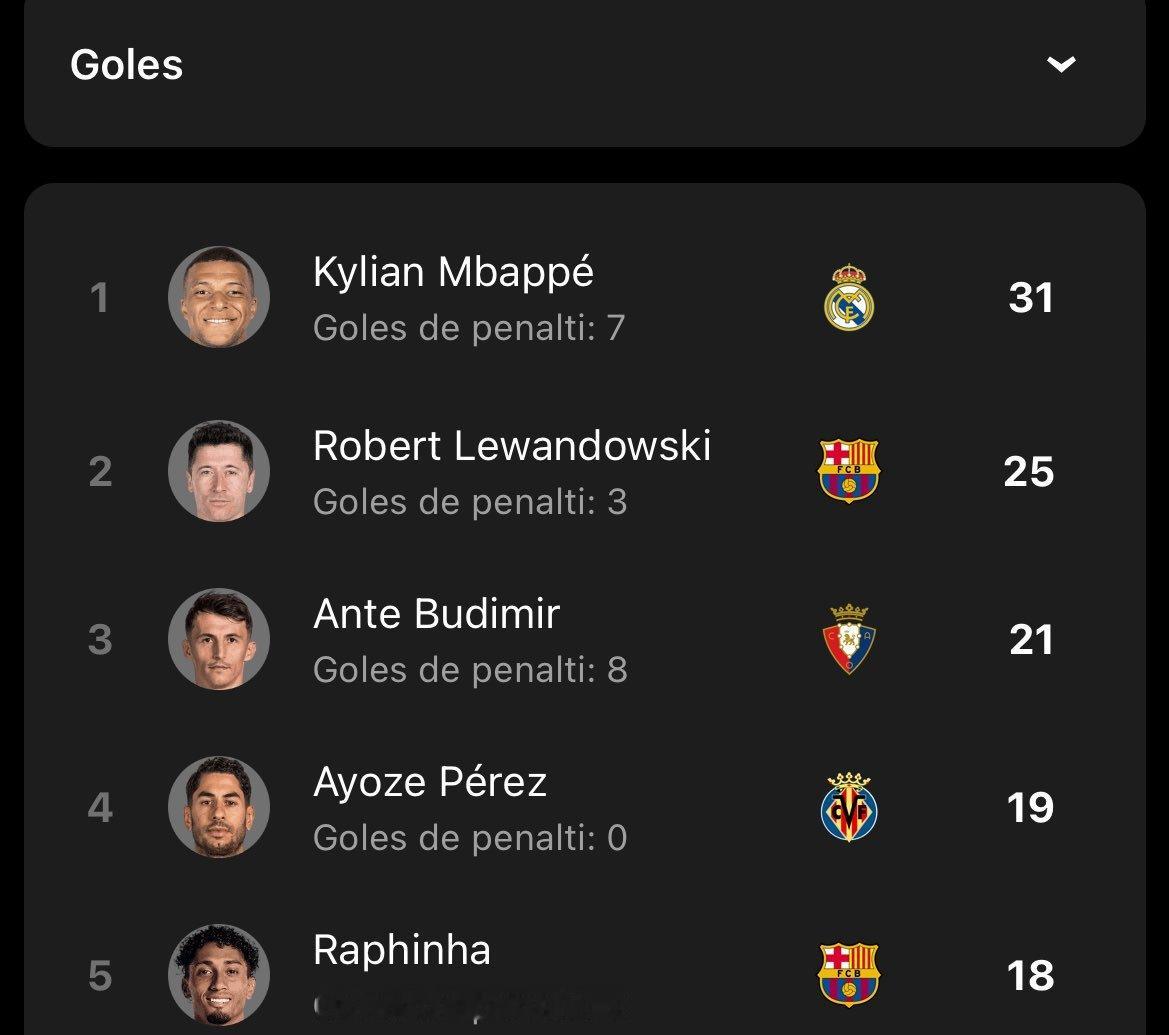
Task: Select the Kylian Mbappé player name
Action: coord(453,272)
